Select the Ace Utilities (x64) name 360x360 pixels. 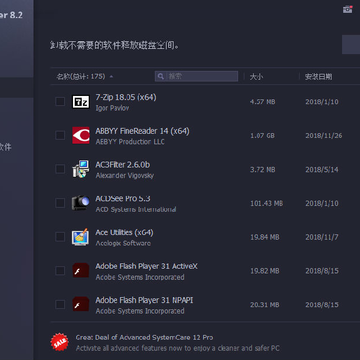(124, 232)
